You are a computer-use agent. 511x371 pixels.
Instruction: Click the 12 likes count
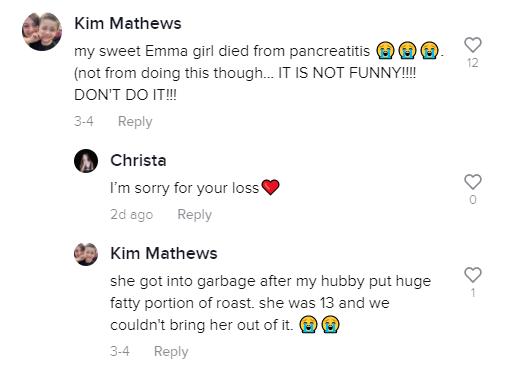(473, 63)
